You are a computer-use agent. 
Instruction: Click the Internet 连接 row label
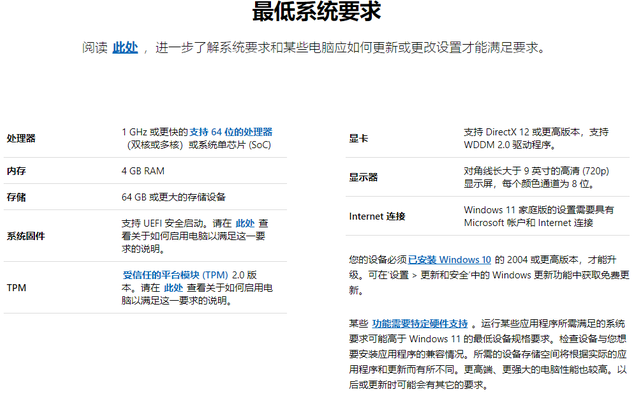pos(377,216)
